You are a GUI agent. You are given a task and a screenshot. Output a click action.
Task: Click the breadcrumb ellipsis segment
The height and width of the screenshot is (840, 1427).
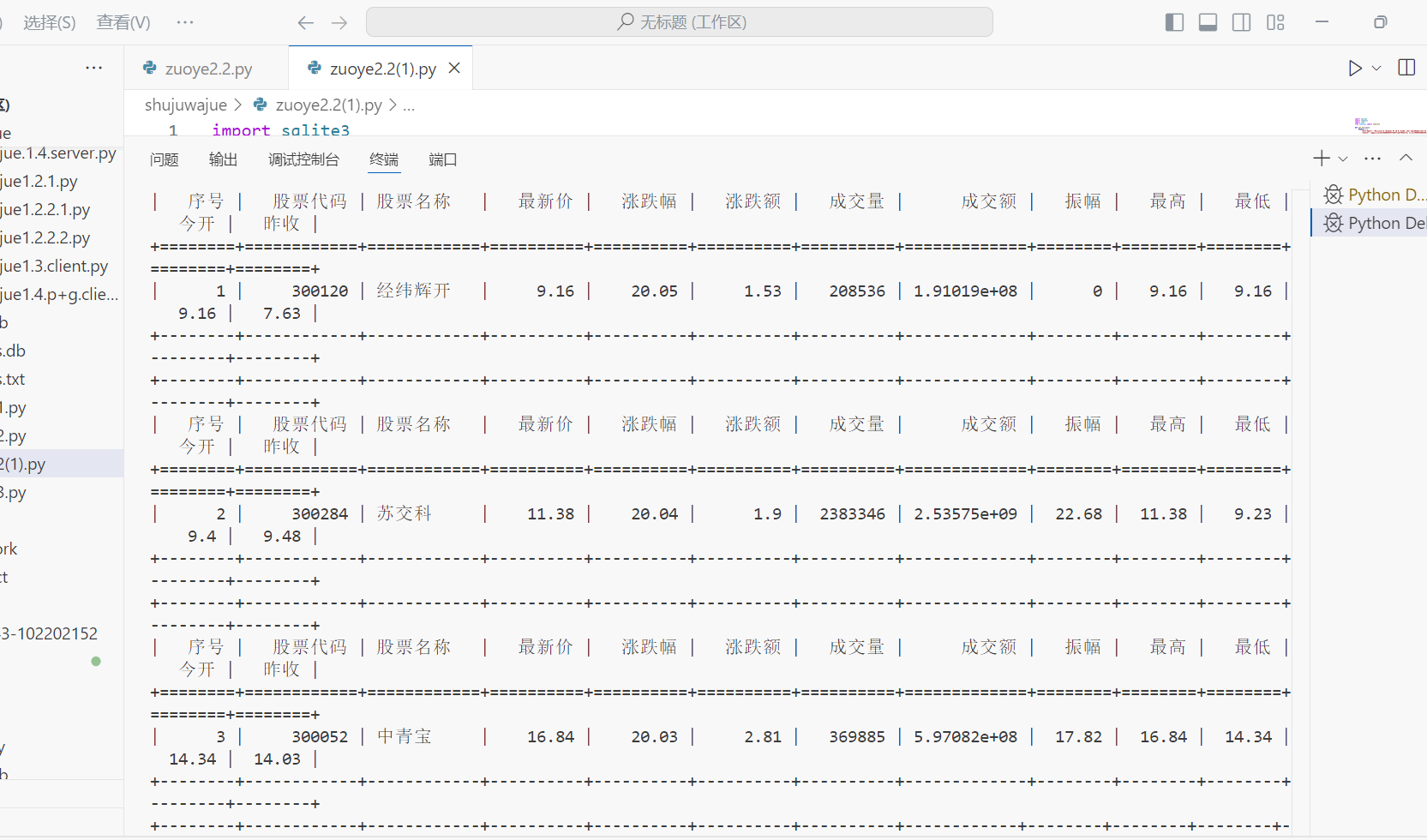click(x=409, y=105)
